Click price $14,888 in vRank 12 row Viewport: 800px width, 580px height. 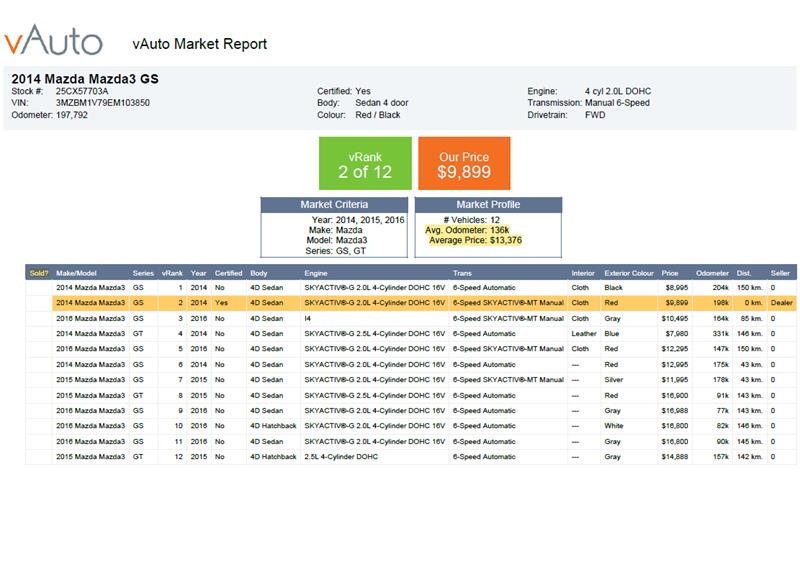coord(674,457)
